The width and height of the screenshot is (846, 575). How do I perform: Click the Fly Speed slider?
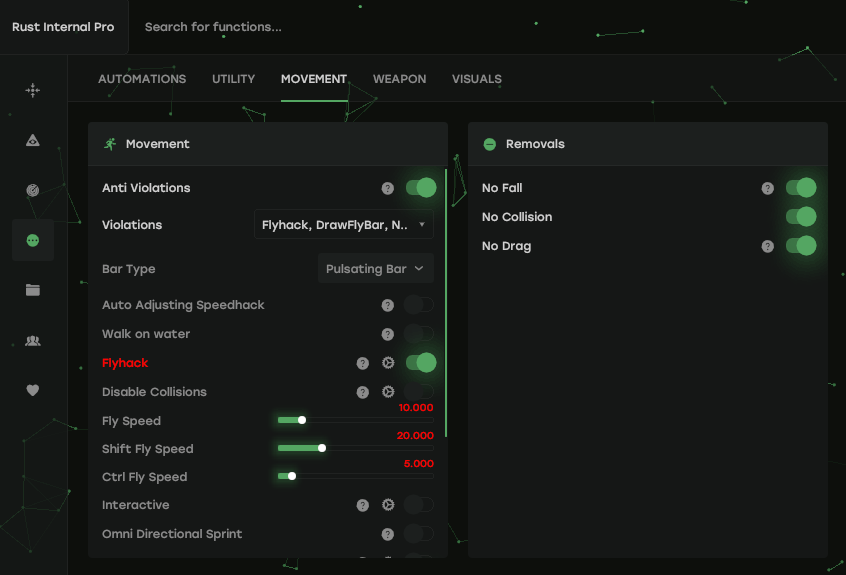(x=356, y=420)
